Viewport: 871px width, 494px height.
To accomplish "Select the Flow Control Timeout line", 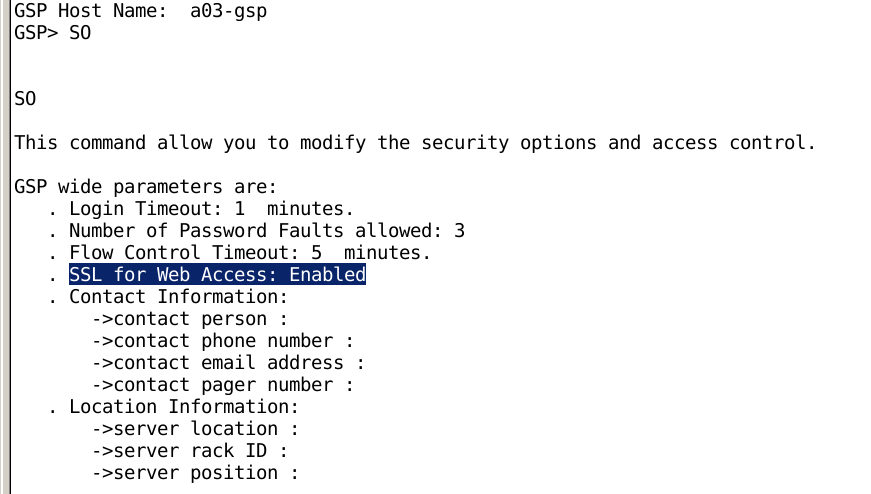I will click(x=250, y=253).
